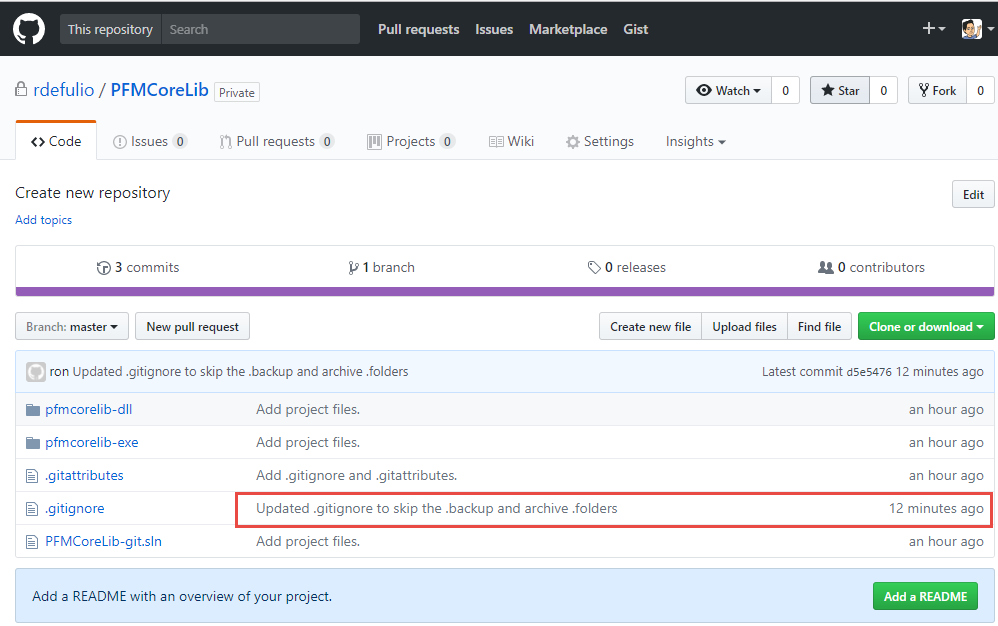Viewport: 998px width, 626px height.
Task: Open Gist in top navigation
Action: [635, 29]
